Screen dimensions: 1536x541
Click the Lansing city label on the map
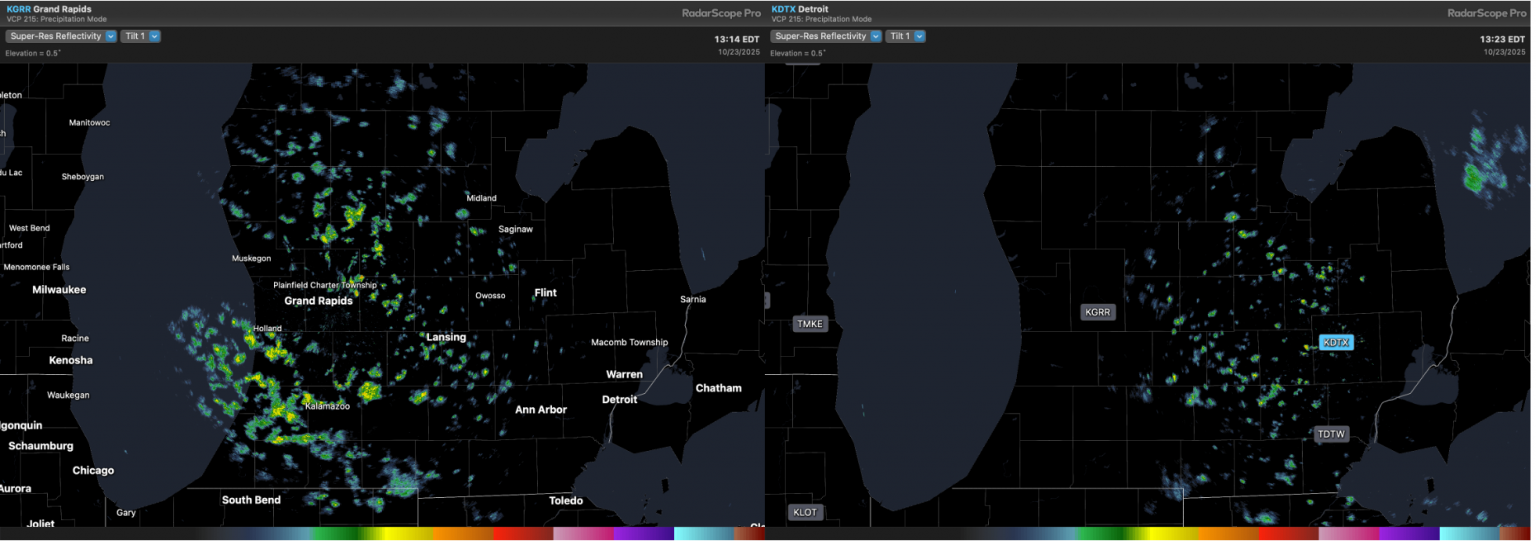[446, 337]
